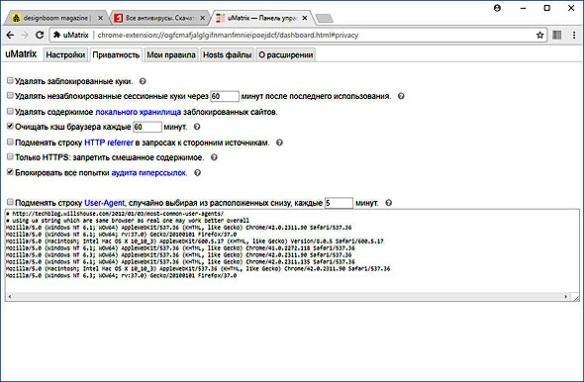Bookmark this page with the star icon
This screenshot has height=382, width=584.
tap(540, 35)
